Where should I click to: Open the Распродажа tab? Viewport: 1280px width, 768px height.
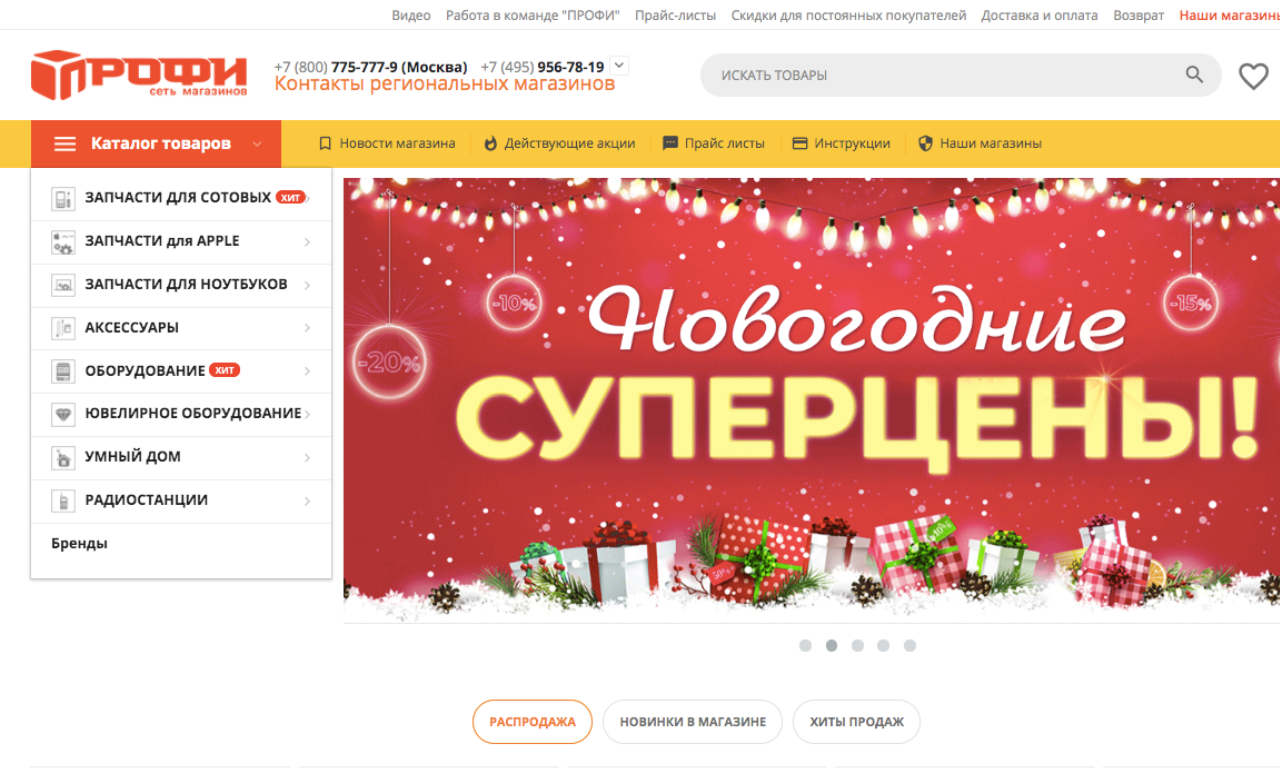[x=532, y=722]
